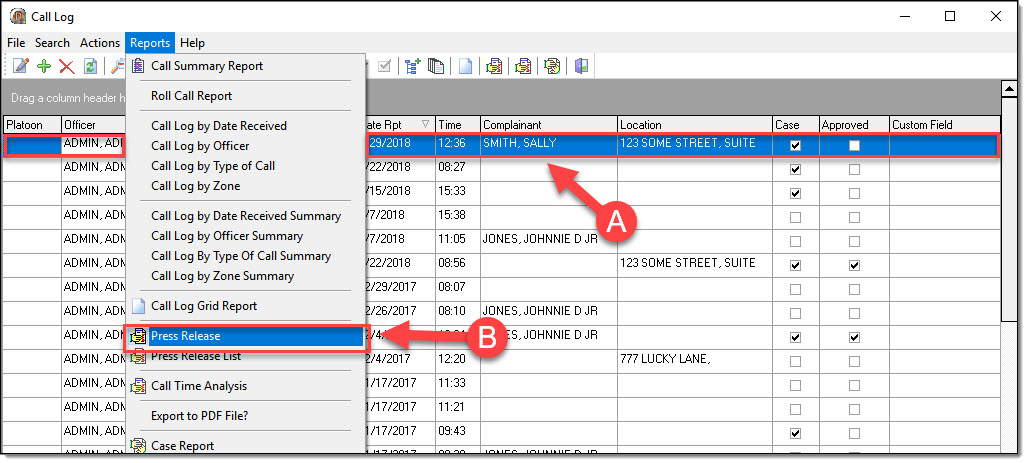Click the red X delete icon
The width and height of the screenshot is (1027, 463).
pyautogui.click(x=67, y=66)
